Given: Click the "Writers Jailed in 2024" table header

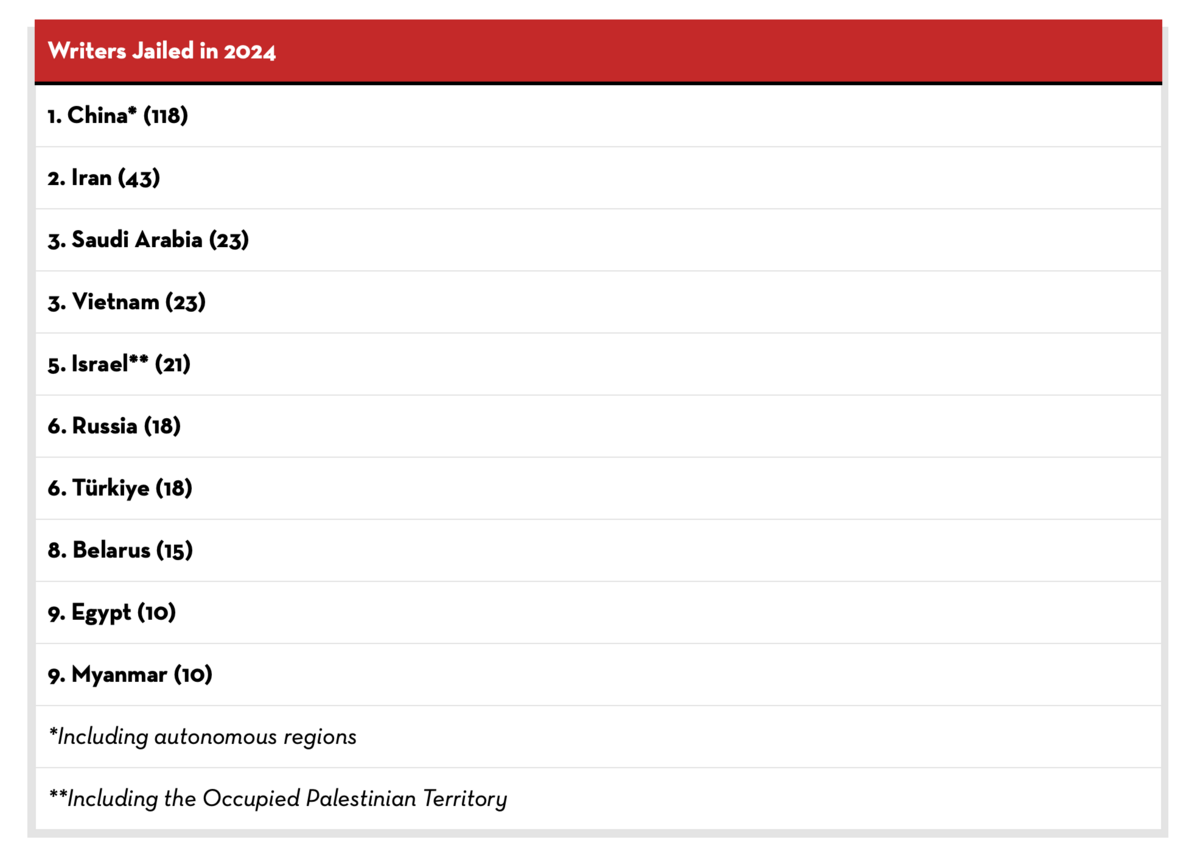Looking at the screenshot, I should (x=598, y=51).
